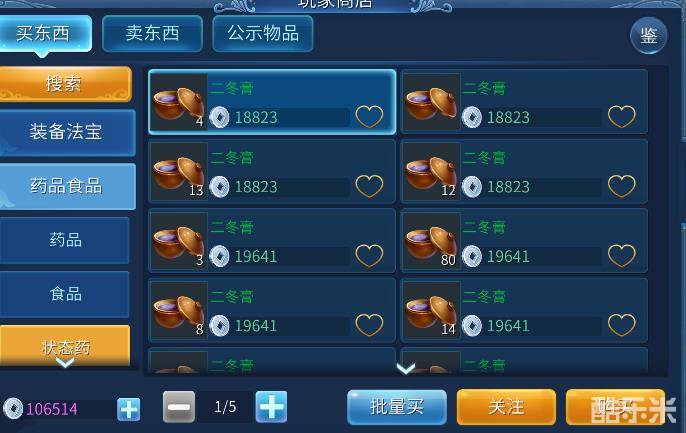Increase page number with plus stepper
This screenshot has height=433, width=686.
(x=271, y=407)
